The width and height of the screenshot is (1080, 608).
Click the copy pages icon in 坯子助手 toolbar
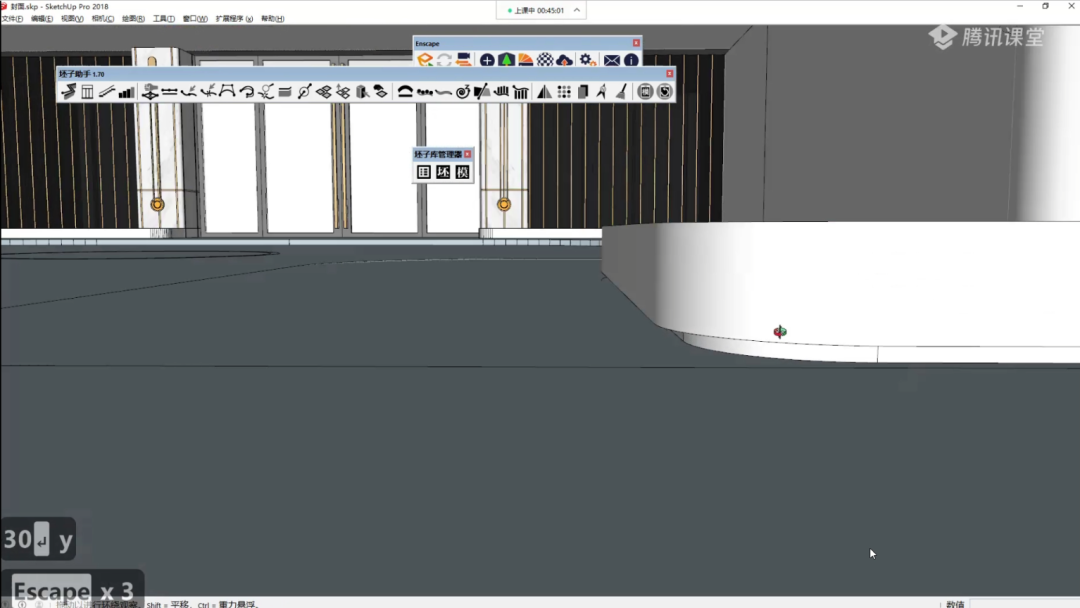(x=583, y=92)
